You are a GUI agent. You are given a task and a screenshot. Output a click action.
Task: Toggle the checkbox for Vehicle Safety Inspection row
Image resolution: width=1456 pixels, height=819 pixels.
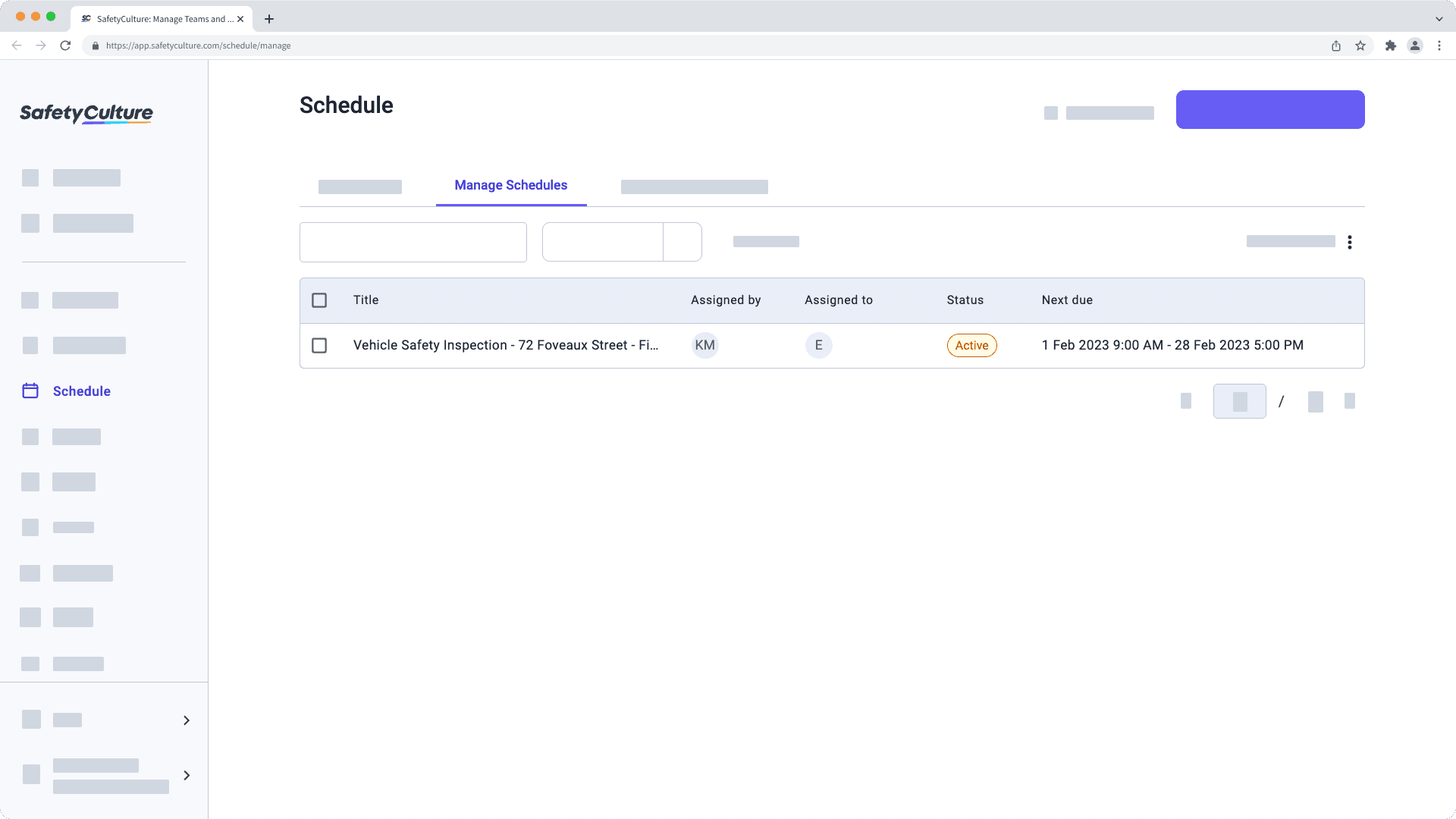point(319,345)
